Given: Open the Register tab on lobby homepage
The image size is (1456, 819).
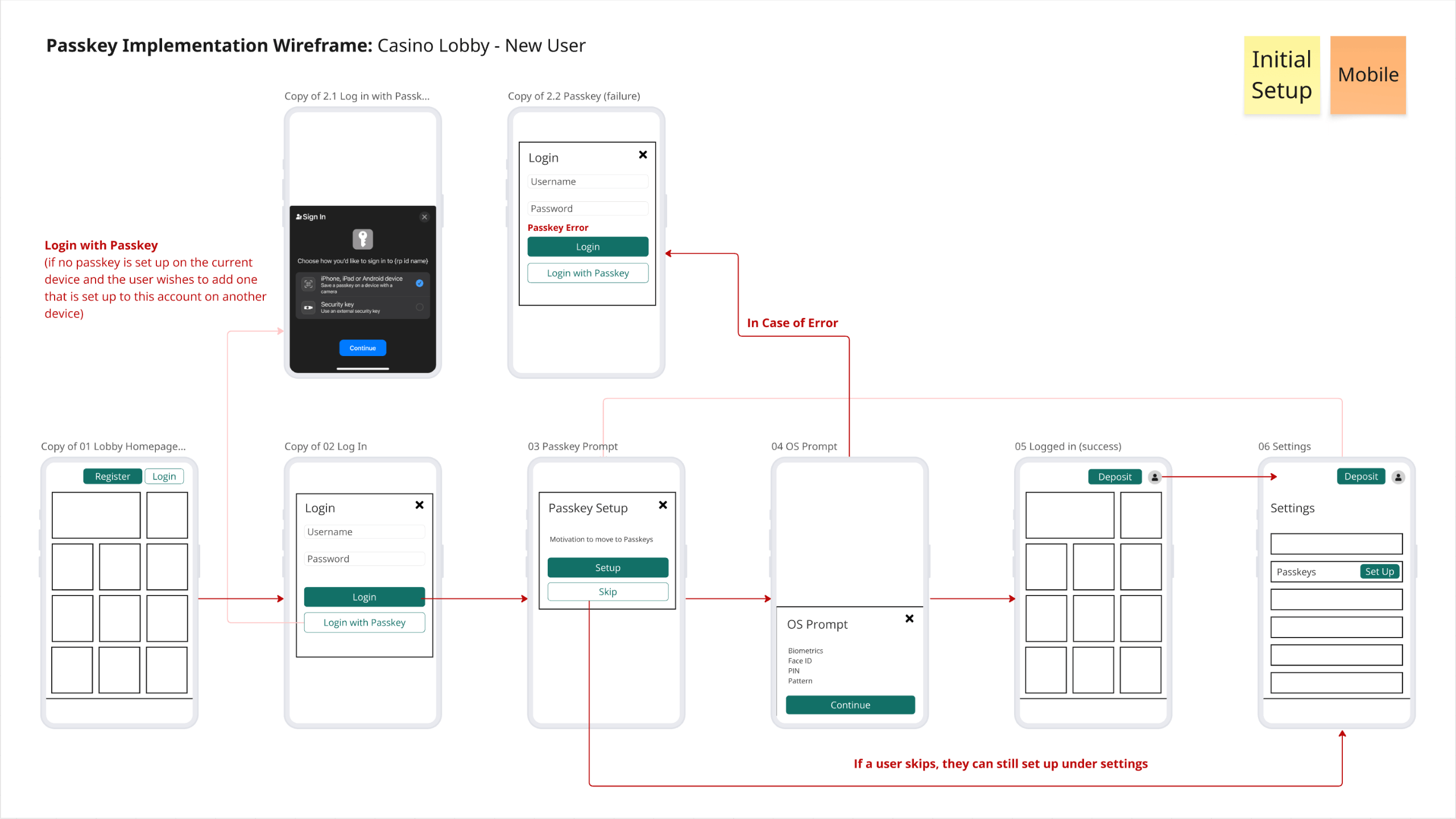Looking at the screenshot, I should pyautogui.click(x=112, y=476).
